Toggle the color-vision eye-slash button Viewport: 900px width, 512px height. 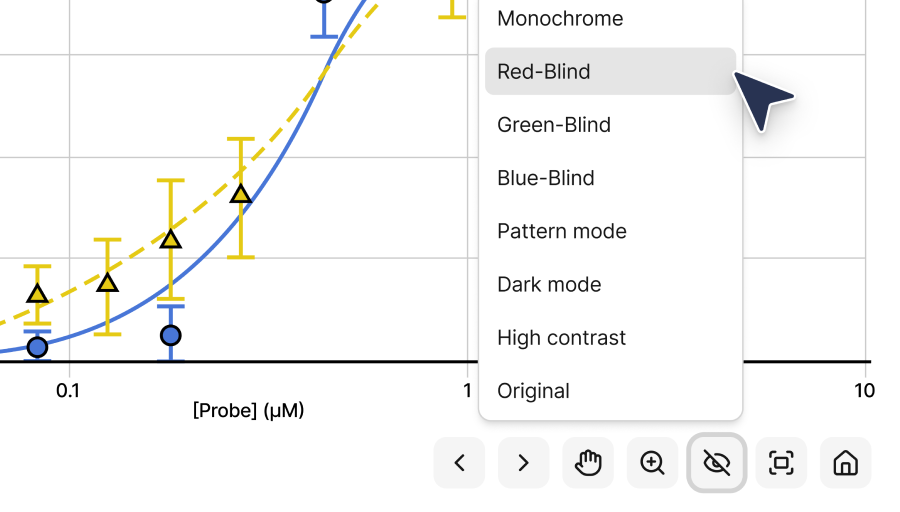(717, 463)
